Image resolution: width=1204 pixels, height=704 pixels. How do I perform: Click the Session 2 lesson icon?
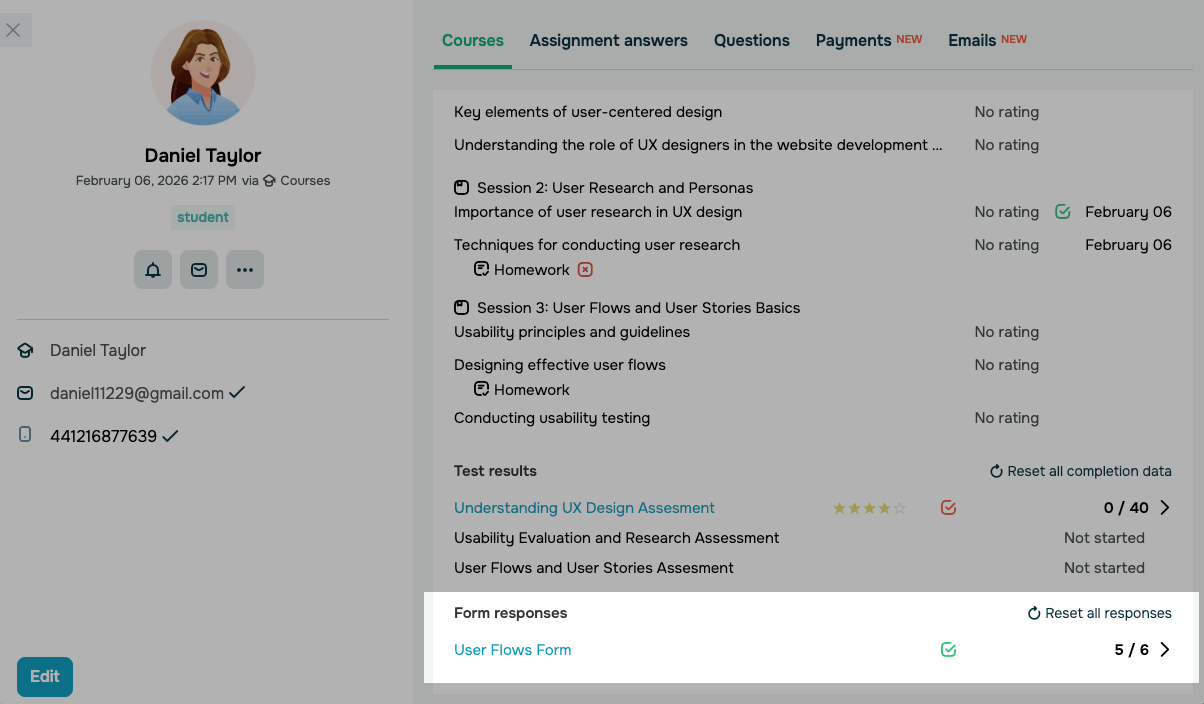tap(461, 188)
